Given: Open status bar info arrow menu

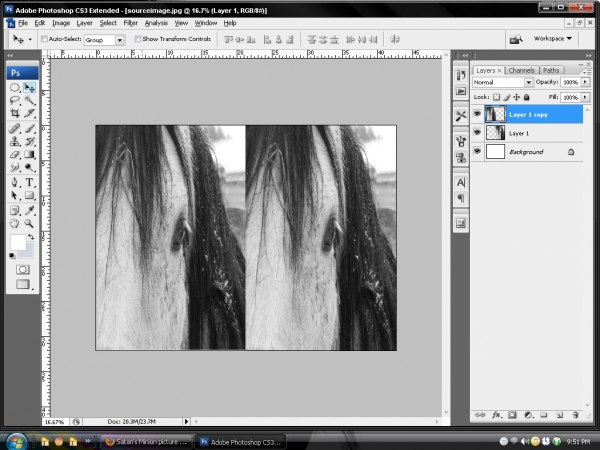Looking at the screenshot, I should coord(186,422).
